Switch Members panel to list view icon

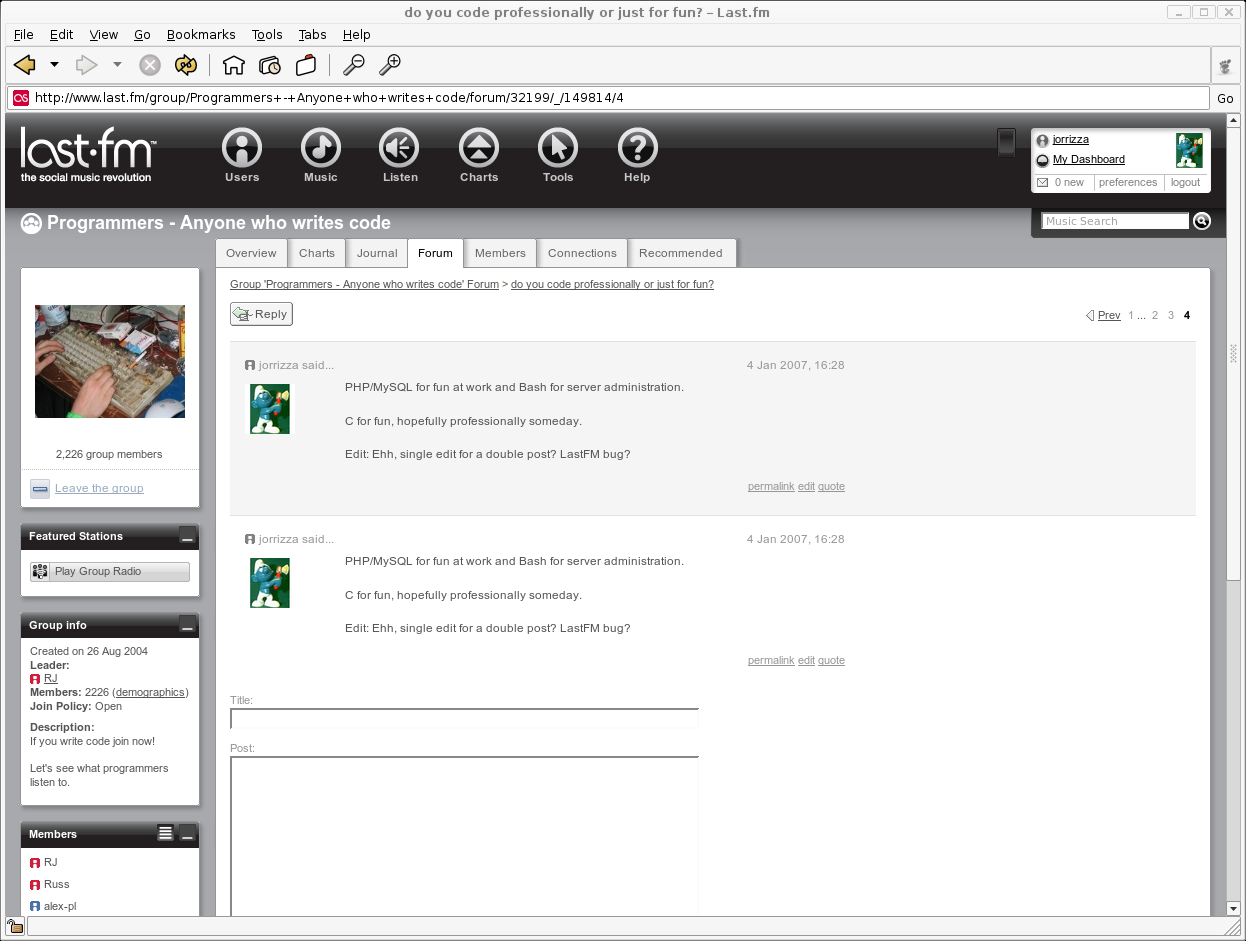[x=166, y=833]
